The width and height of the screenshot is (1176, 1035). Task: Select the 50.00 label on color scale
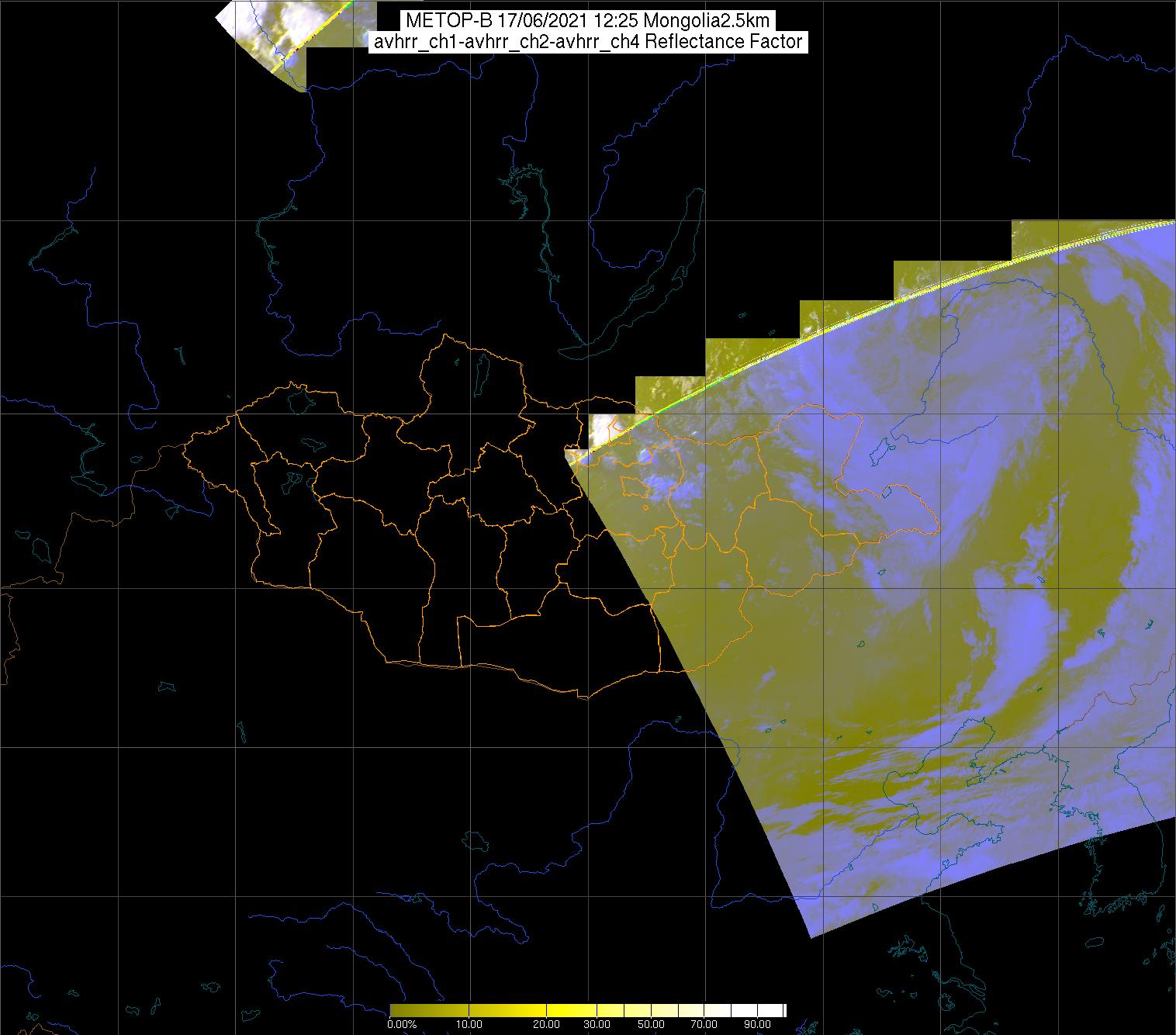[652, 1025]
